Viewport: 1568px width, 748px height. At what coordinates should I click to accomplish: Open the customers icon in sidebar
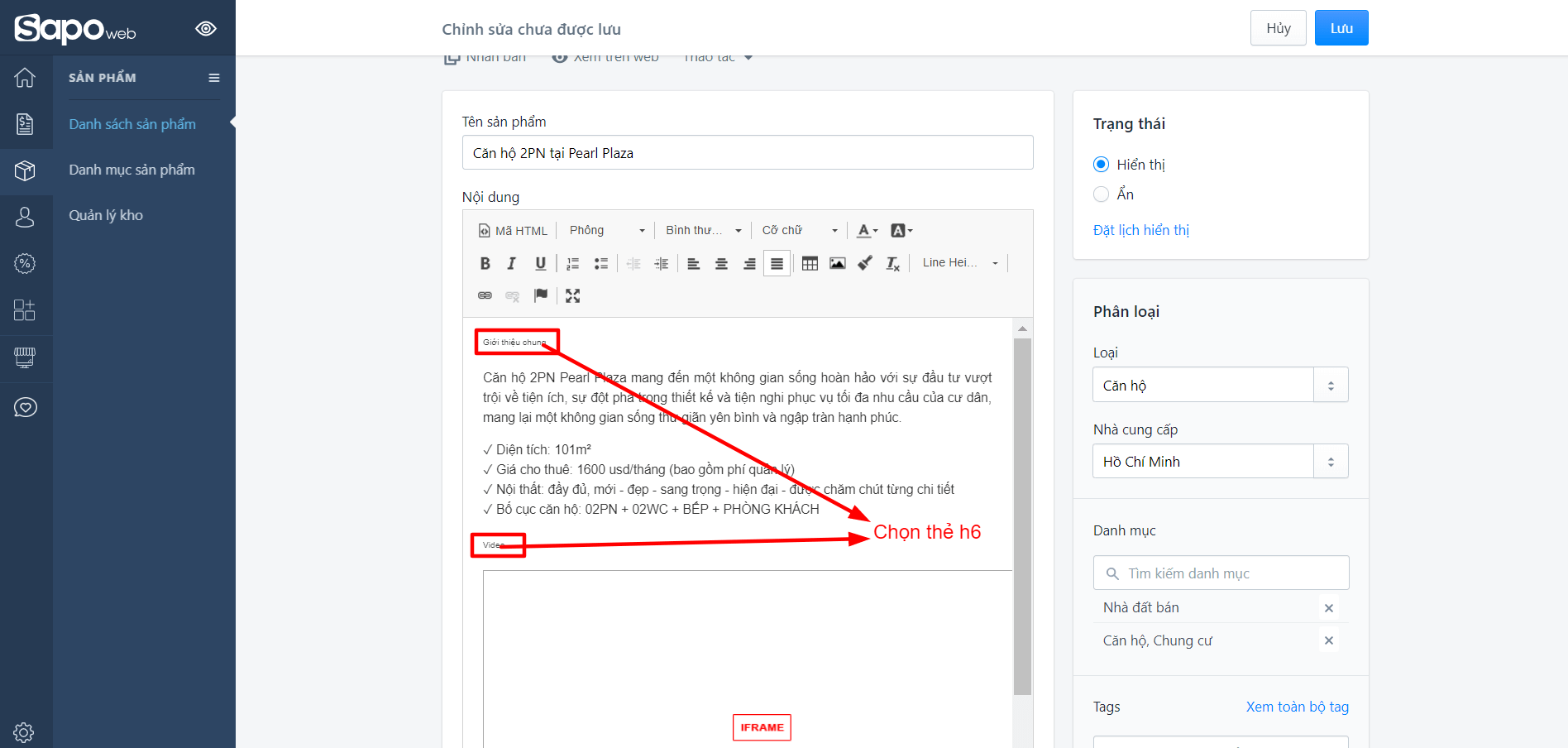(25, 217)
